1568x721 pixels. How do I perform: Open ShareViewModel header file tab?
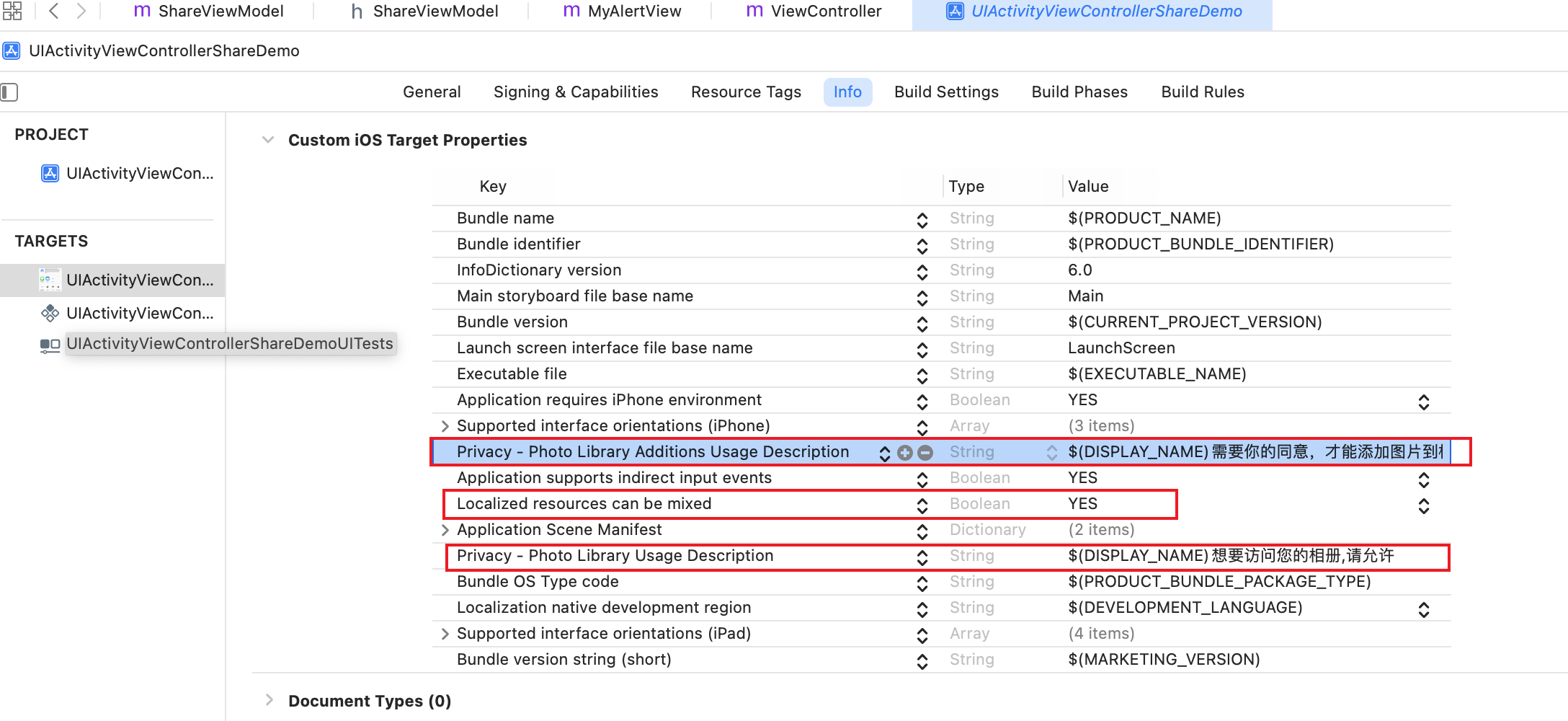(x=424, y=11)
